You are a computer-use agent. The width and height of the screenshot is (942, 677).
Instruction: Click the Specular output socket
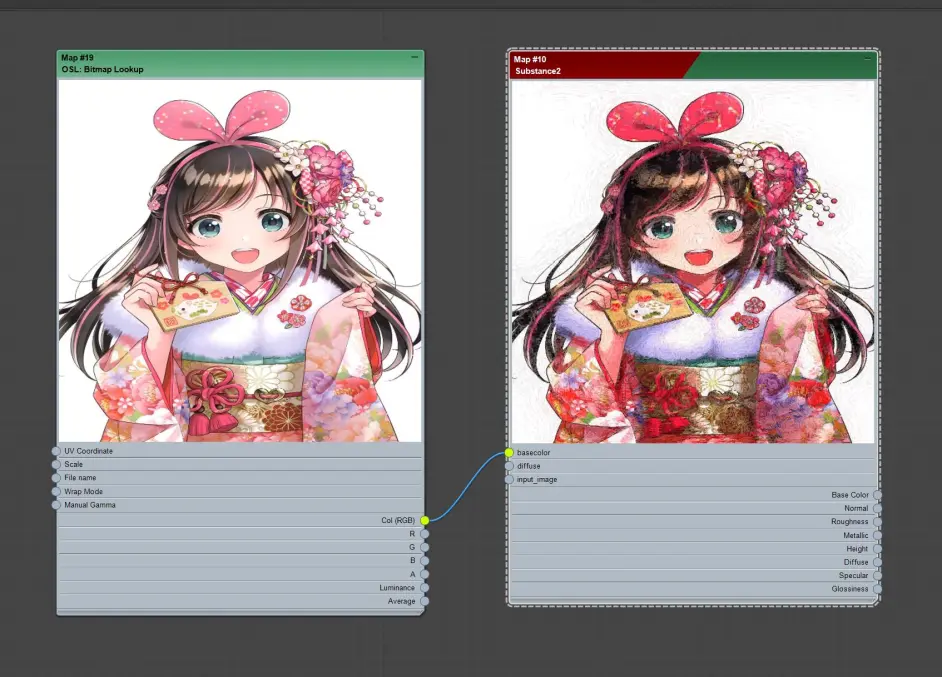tap(877, 575)
